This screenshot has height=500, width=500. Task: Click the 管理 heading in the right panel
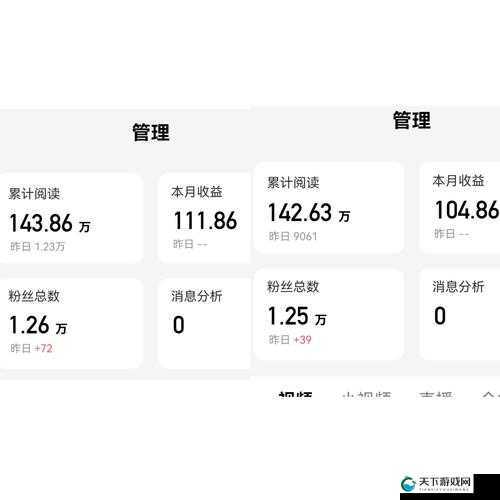point(412,120)
